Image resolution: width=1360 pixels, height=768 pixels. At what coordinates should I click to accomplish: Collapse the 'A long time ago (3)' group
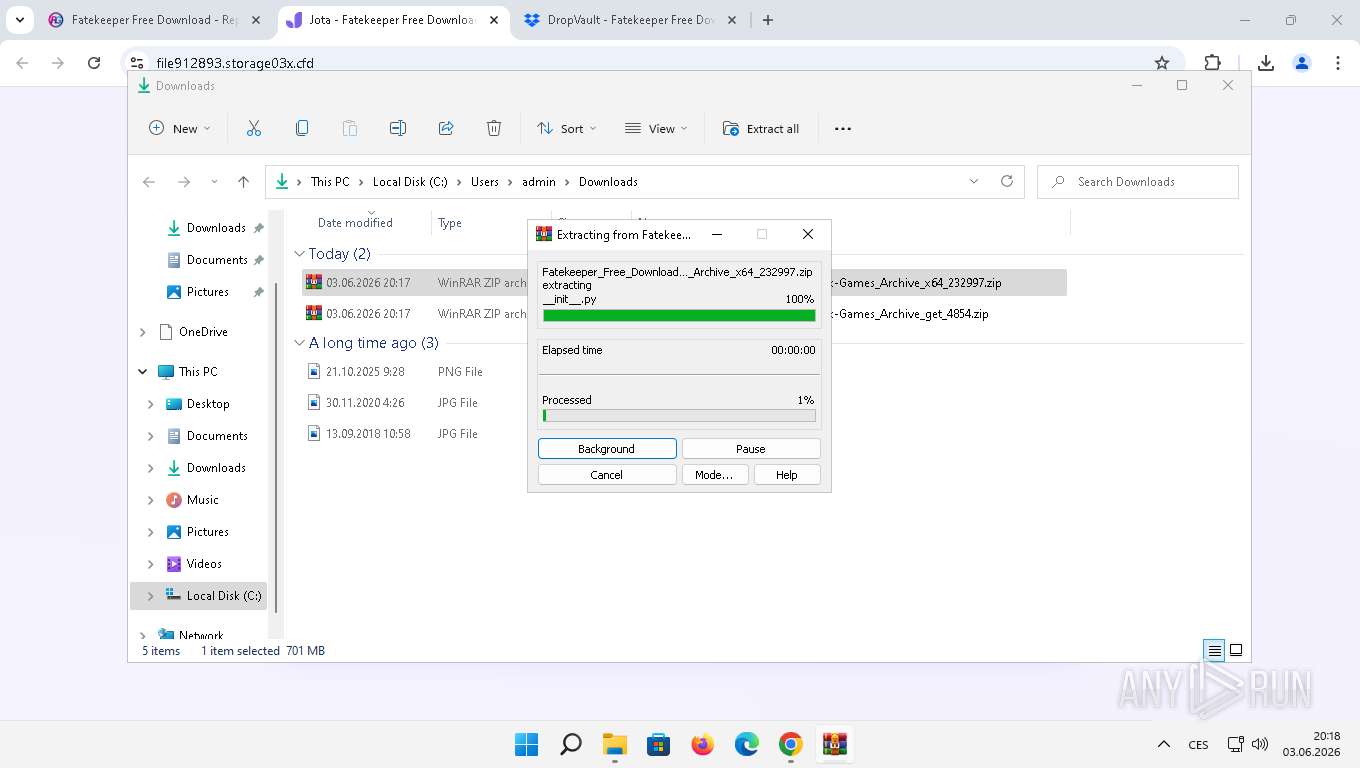coord(299,343)
